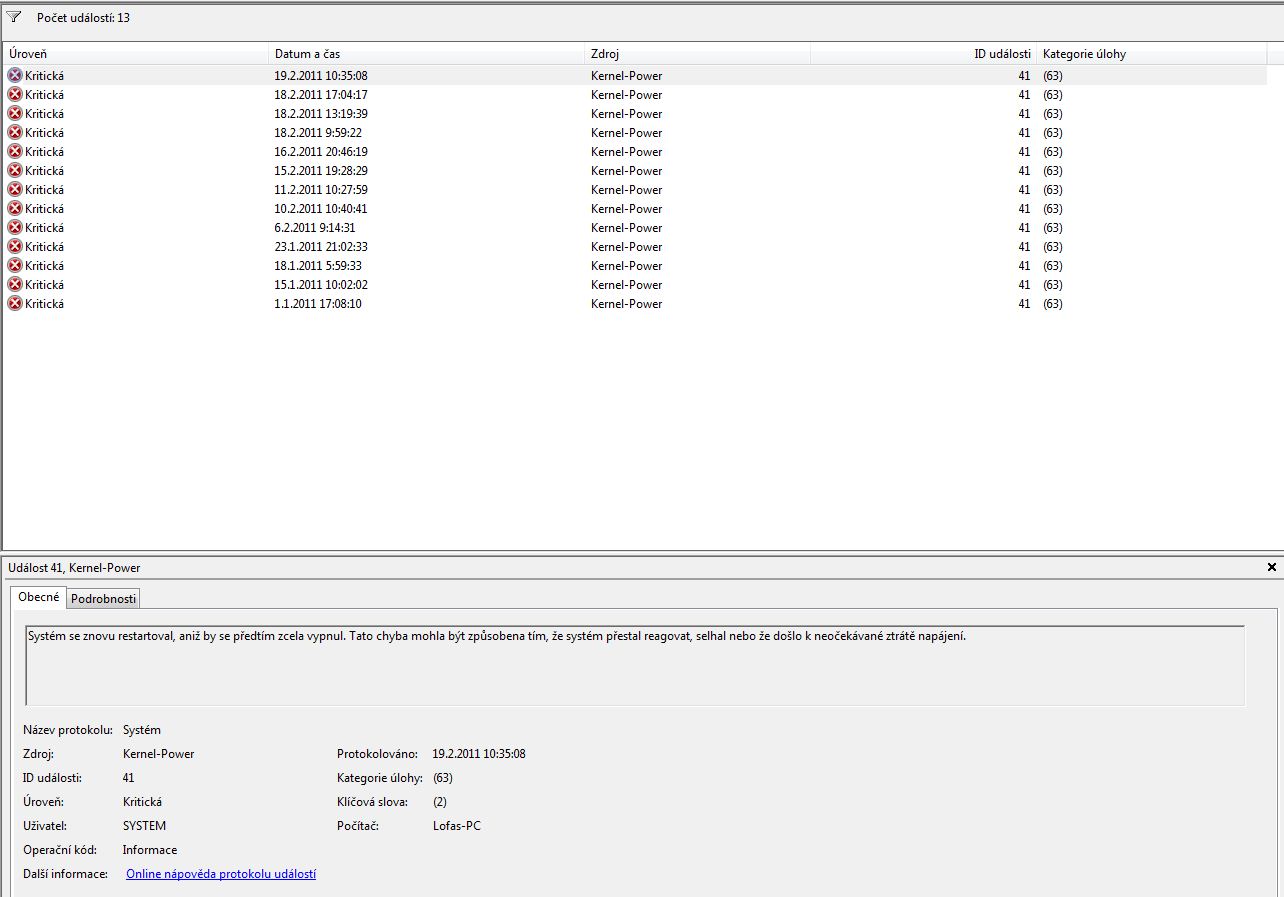Click critical error icon for 18.1.2011 5:59:33
This screenshot has width=1284, height=897.
[15, 265]
